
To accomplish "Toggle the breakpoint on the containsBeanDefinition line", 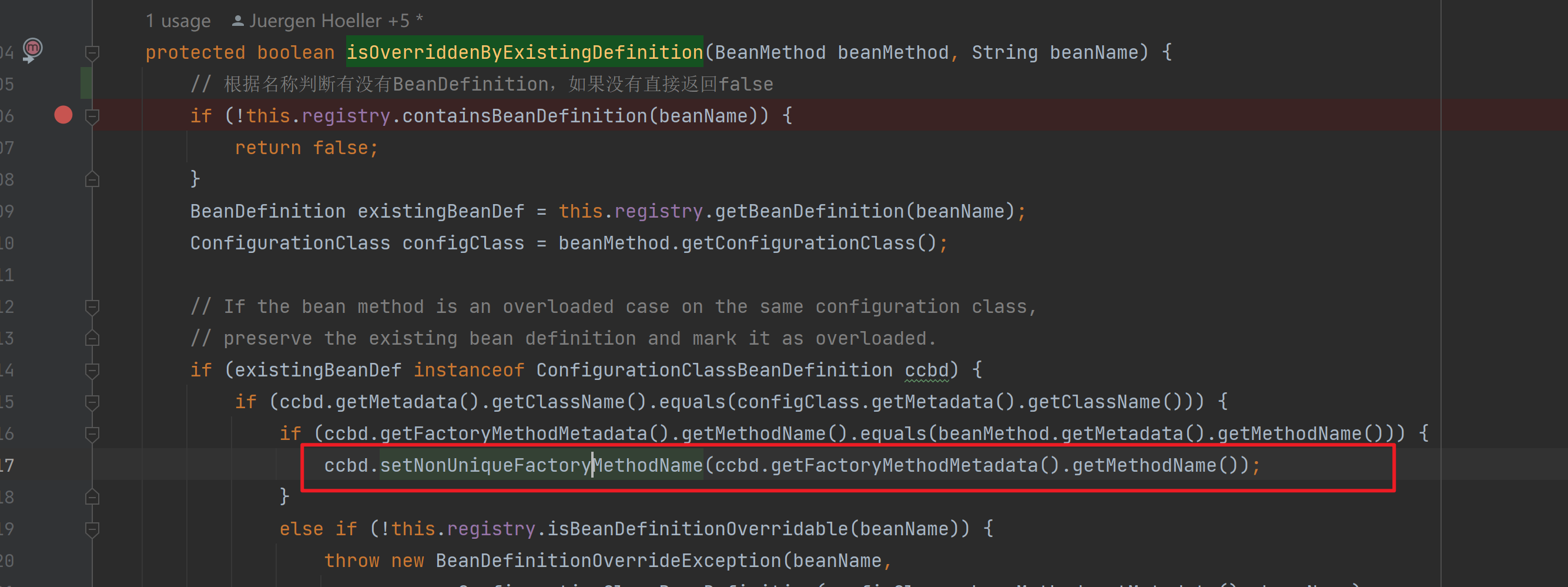I will tap(63, 115).
